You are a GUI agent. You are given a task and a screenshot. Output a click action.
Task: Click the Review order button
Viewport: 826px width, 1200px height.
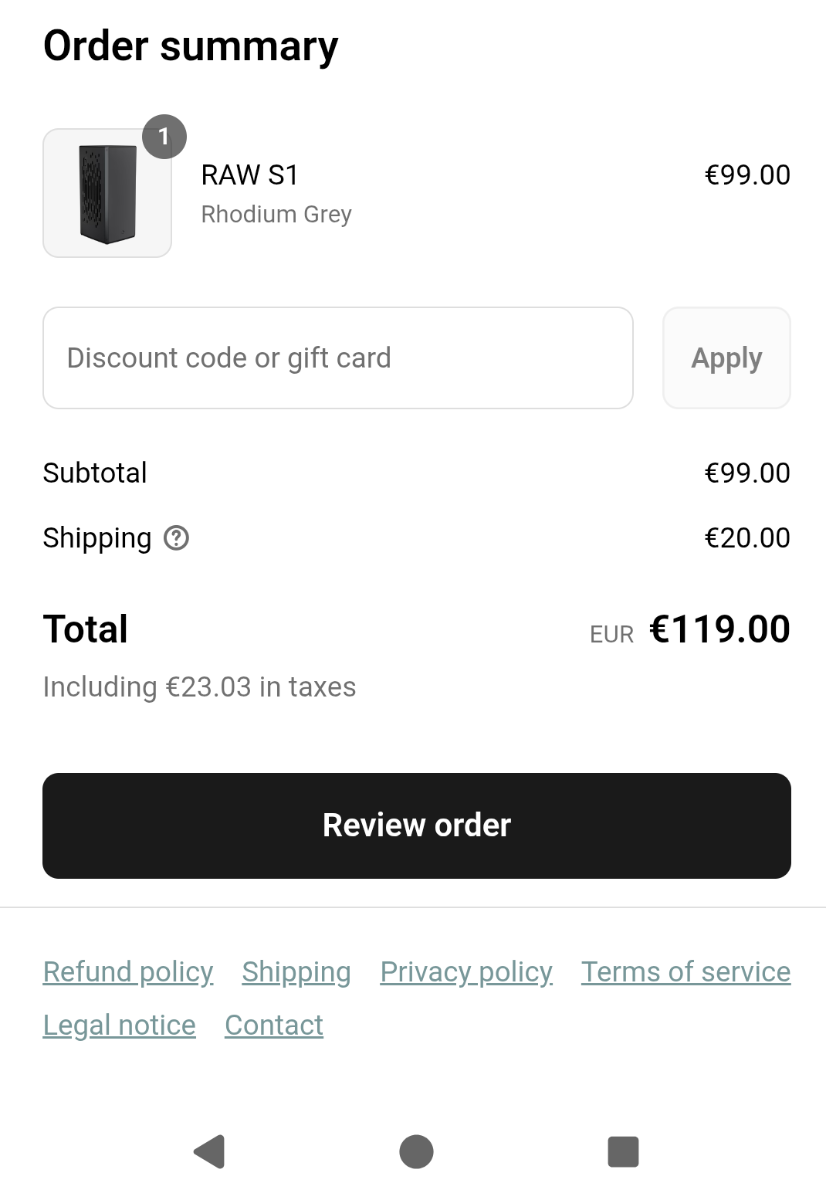coord(416,826)
